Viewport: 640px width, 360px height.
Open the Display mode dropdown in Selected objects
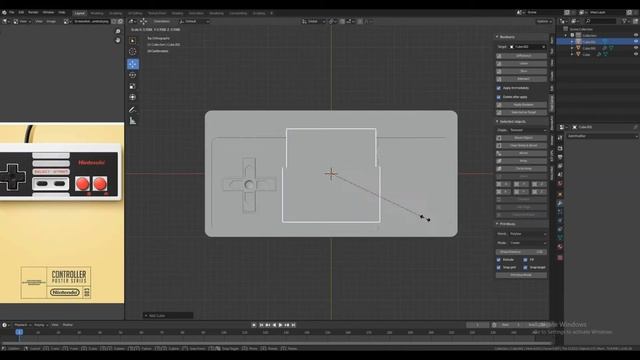coord(527,130)
